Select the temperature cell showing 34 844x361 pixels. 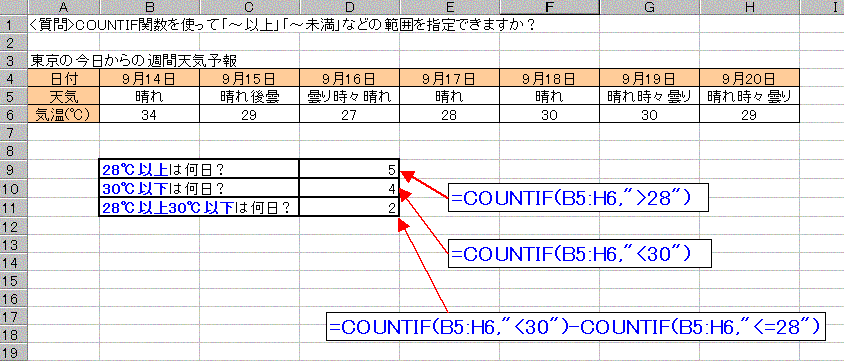click(x=149, y=114)
